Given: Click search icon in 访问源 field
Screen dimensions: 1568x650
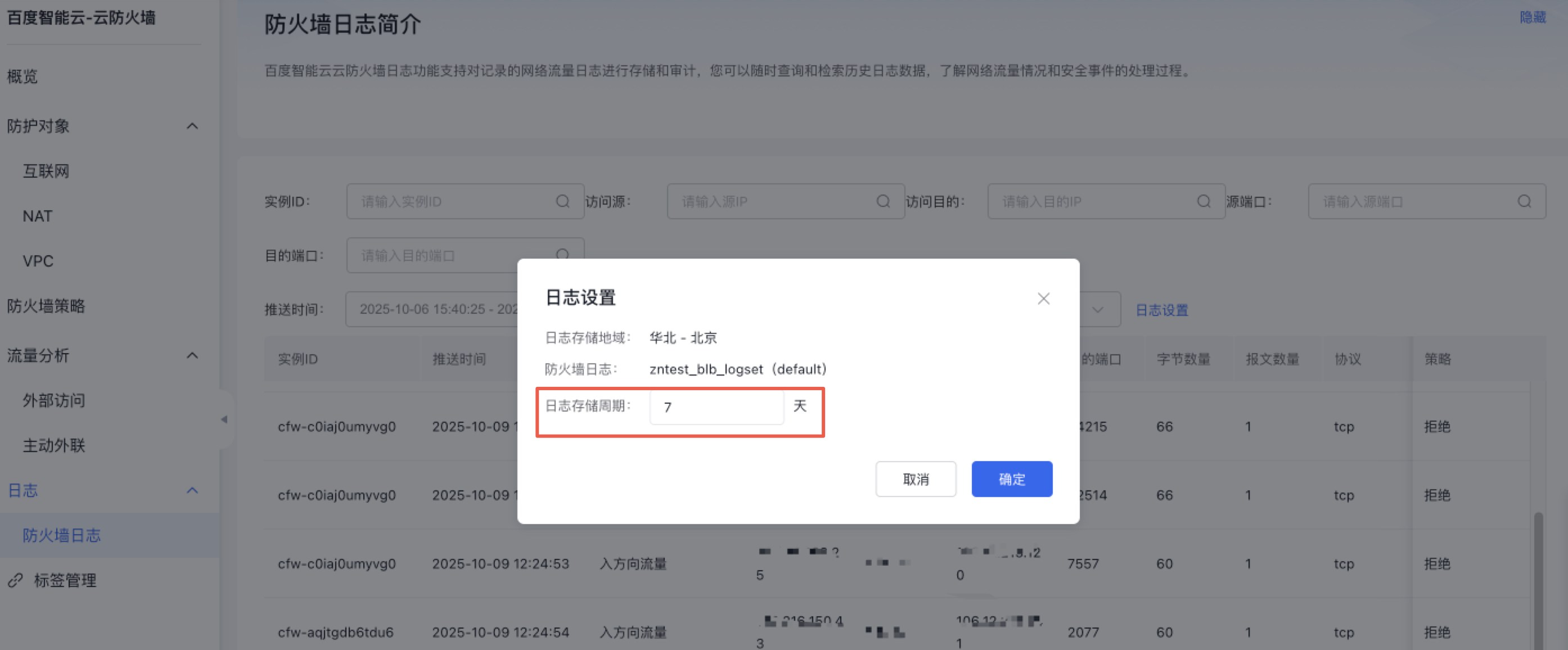Looking at the screenshot, I should pyautogui.click(x=882, y=201).
